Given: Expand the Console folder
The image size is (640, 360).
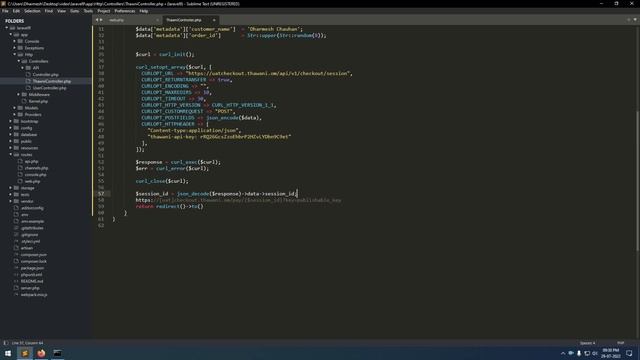Looking at the screenshot, I should tap(15, 41).
